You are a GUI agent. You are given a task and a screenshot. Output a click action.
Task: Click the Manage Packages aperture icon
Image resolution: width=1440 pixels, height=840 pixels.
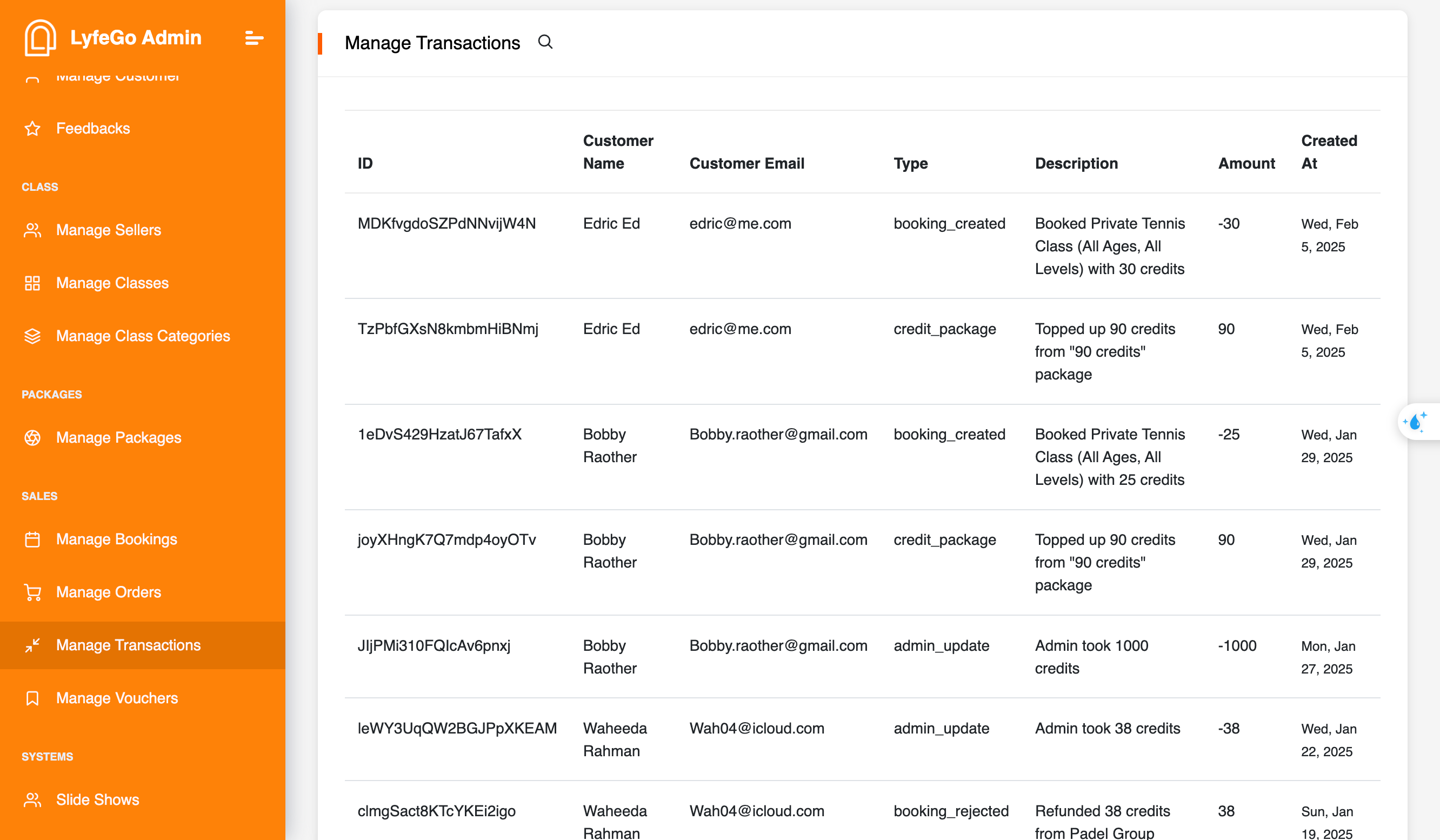click(32, 438)
